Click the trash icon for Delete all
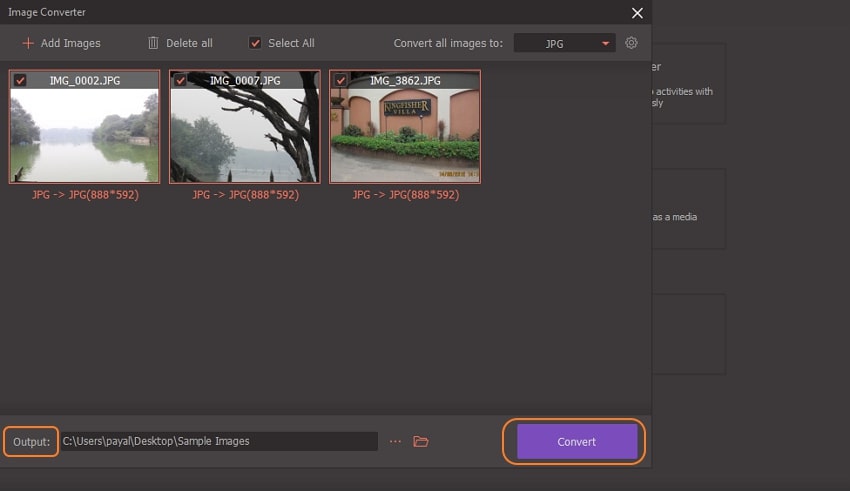The height and width of the screenshot is (491, 850). pyautogui.click(x=153, y=43)
